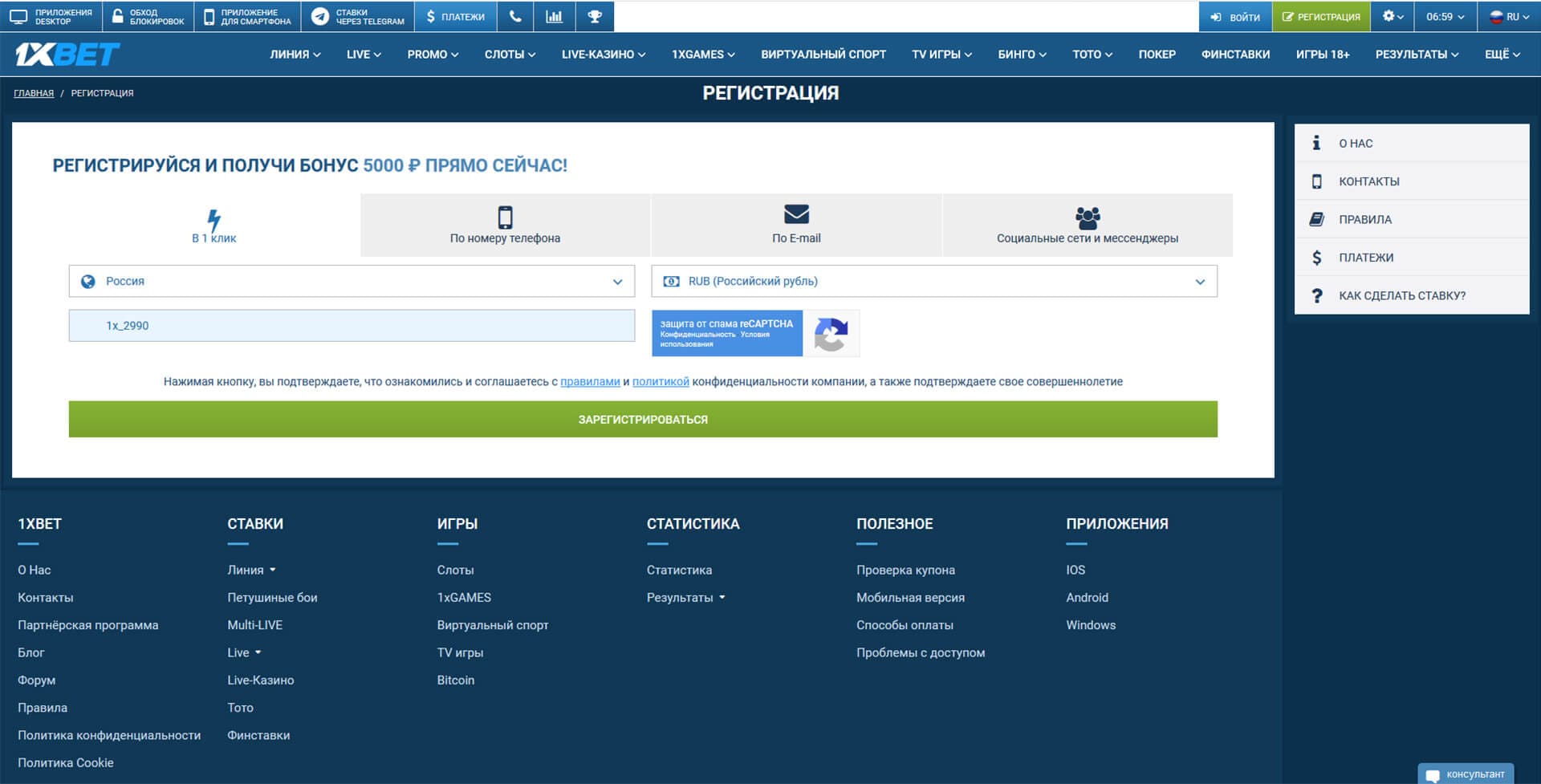This screenshot has width=1541, height=784.
Task: Expand the 'СЛОТЫ' navigation menu
Action: click(510, 55)
